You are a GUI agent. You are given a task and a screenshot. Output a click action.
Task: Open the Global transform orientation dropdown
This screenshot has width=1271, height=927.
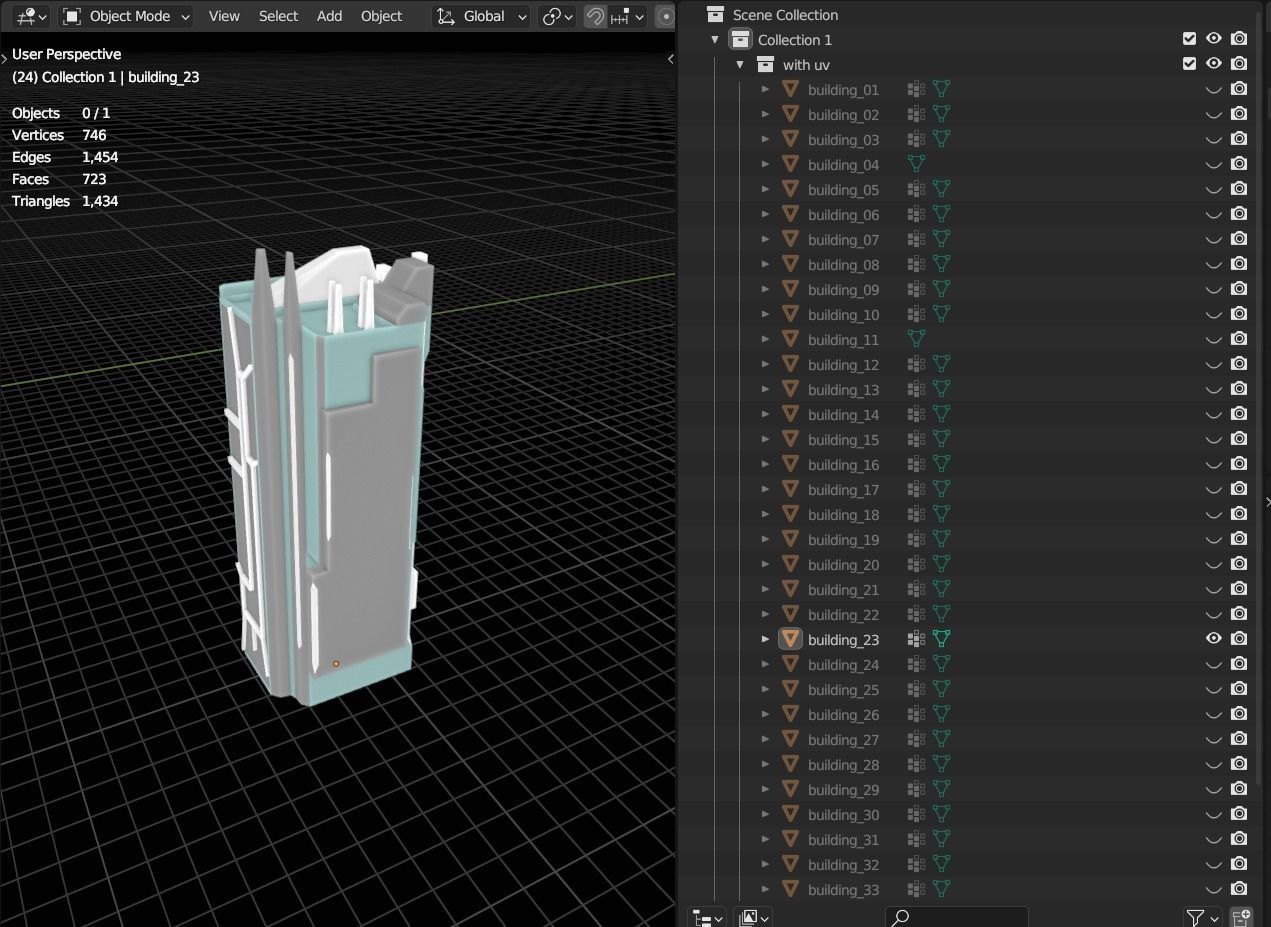[x=483, y=16]
